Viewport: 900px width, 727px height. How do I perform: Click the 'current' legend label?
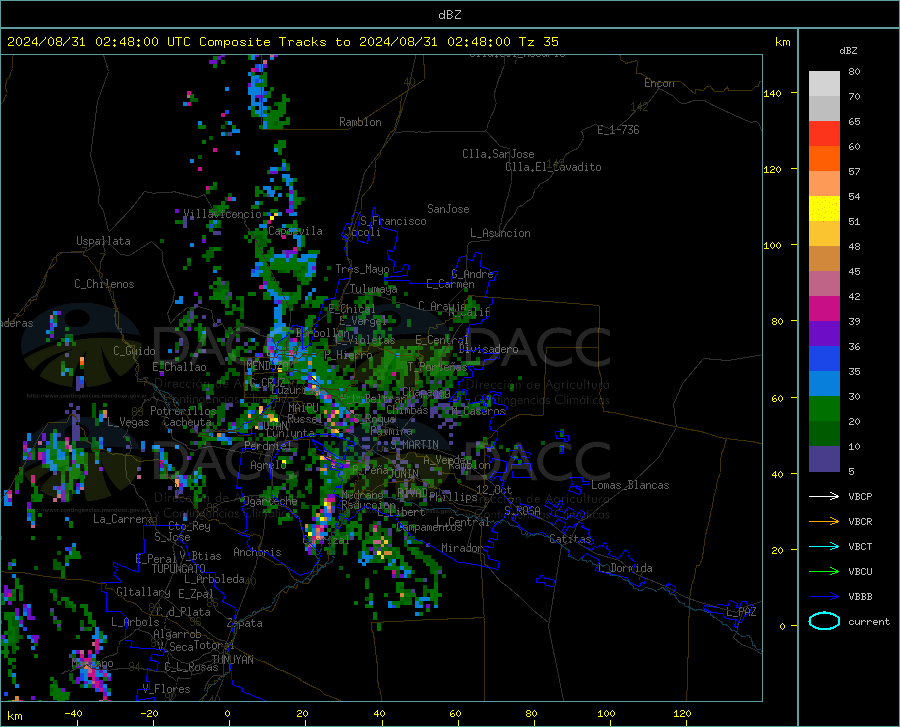point(869,622)
